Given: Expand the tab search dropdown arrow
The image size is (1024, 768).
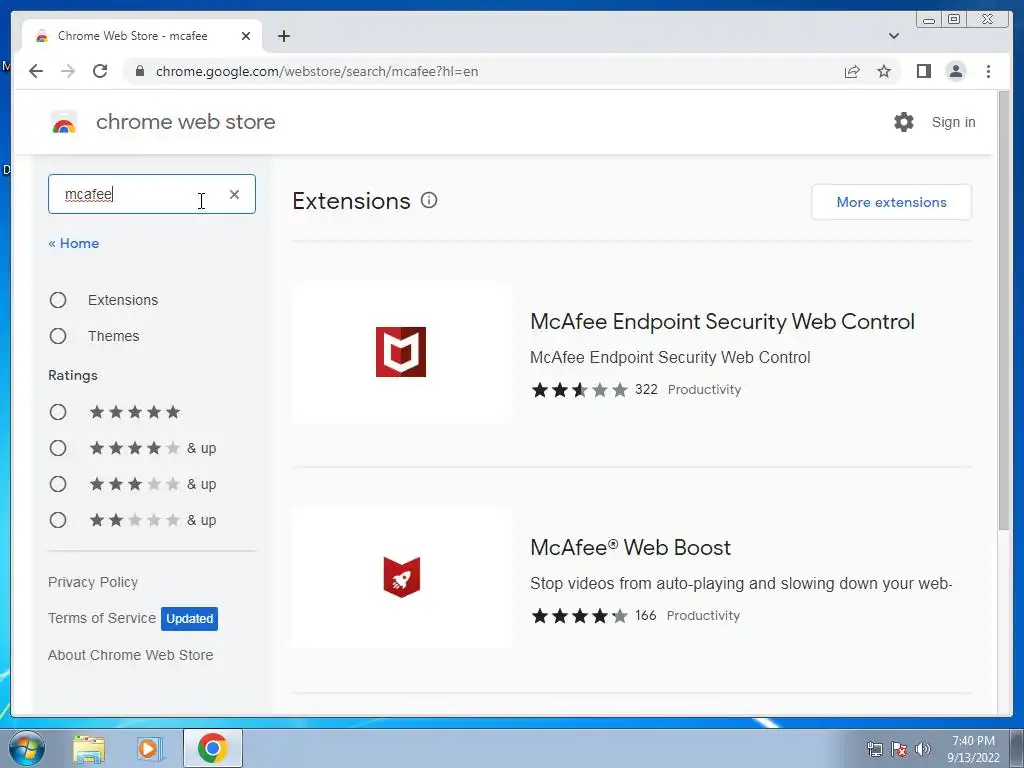Looking at the screenshot, I should point(893,36).
